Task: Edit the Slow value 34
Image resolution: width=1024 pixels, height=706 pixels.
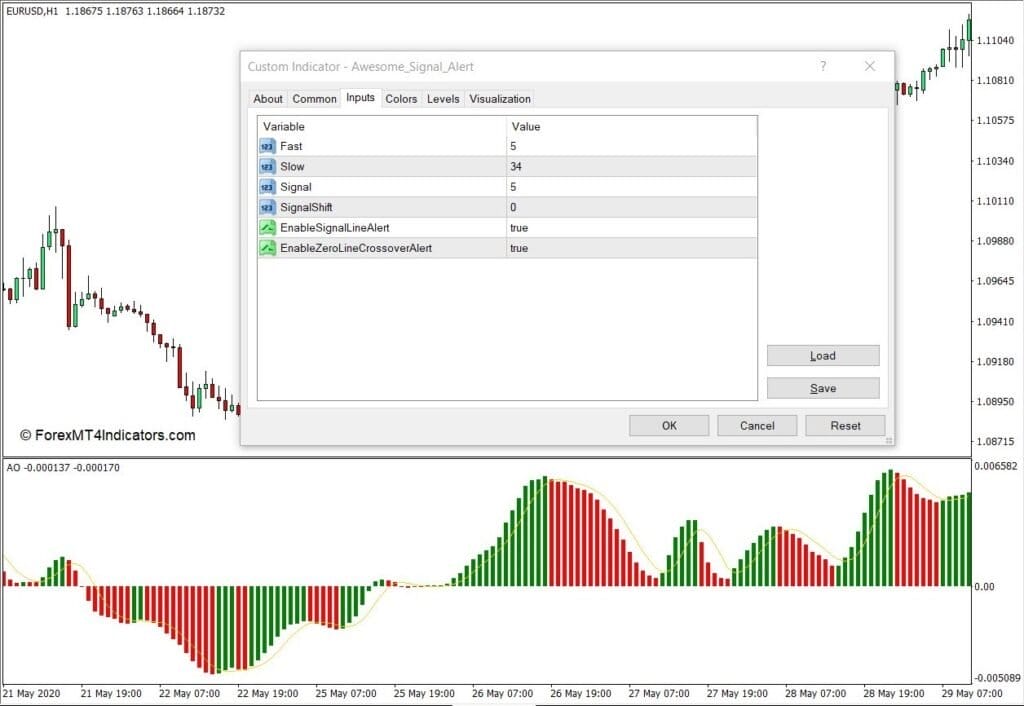Action: click(632, 167)
